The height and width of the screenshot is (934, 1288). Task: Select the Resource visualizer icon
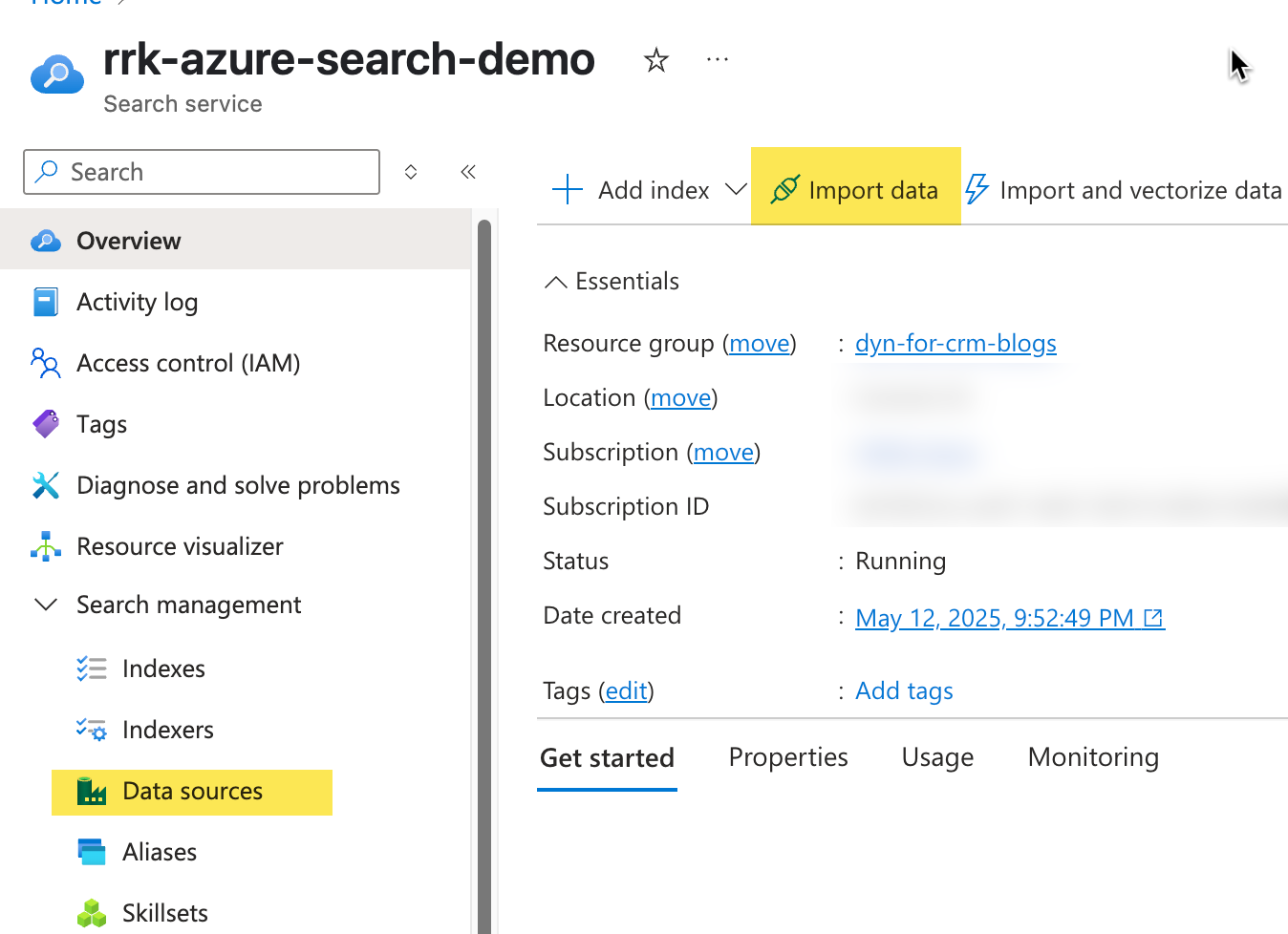point(45,546)
